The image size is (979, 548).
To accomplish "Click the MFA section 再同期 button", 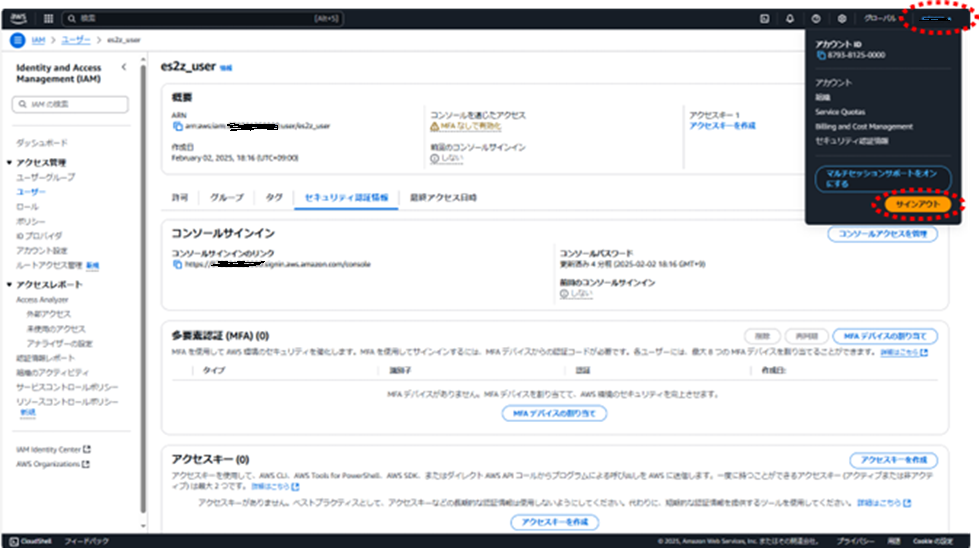I will [x=806, y=336].
